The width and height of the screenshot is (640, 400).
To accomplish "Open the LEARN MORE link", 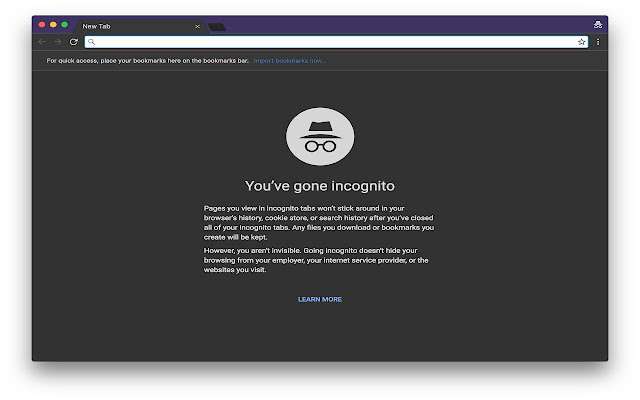I will click(320, 299).
